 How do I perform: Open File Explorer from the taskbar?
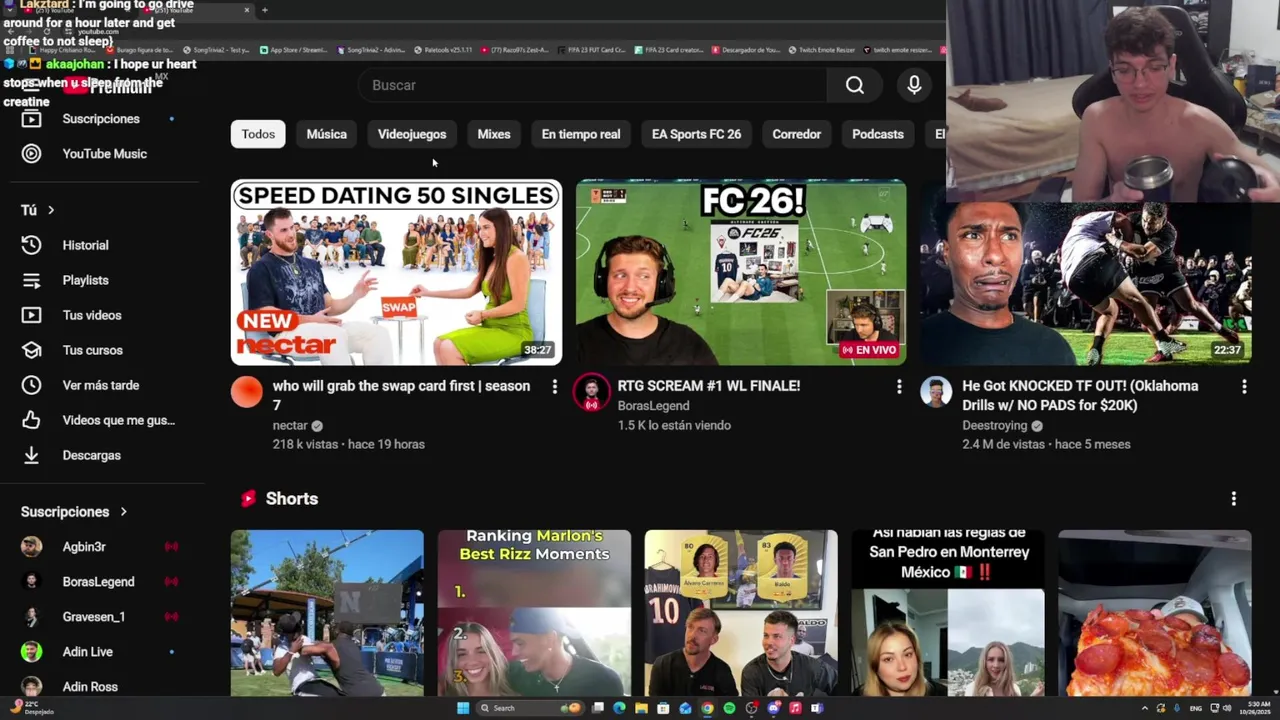(641, 708)
